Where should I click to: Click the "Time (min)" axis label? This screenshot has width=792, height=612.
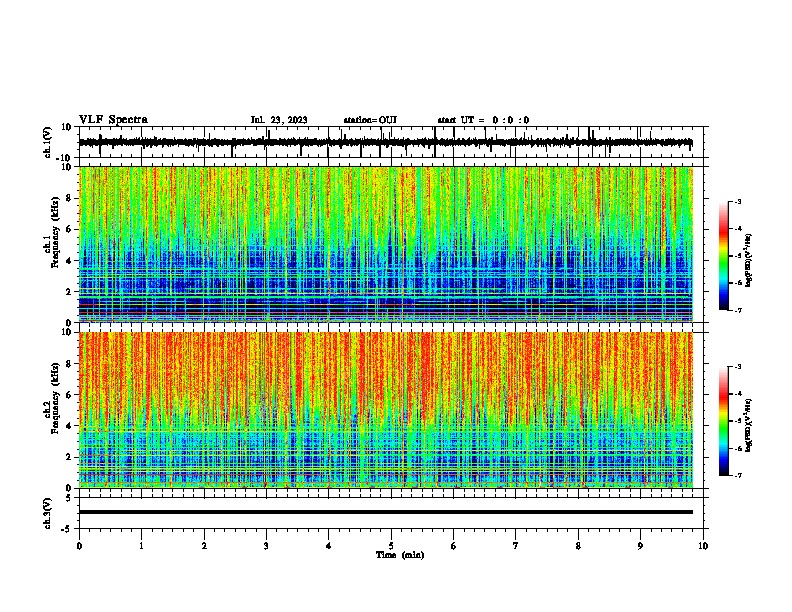400,555
